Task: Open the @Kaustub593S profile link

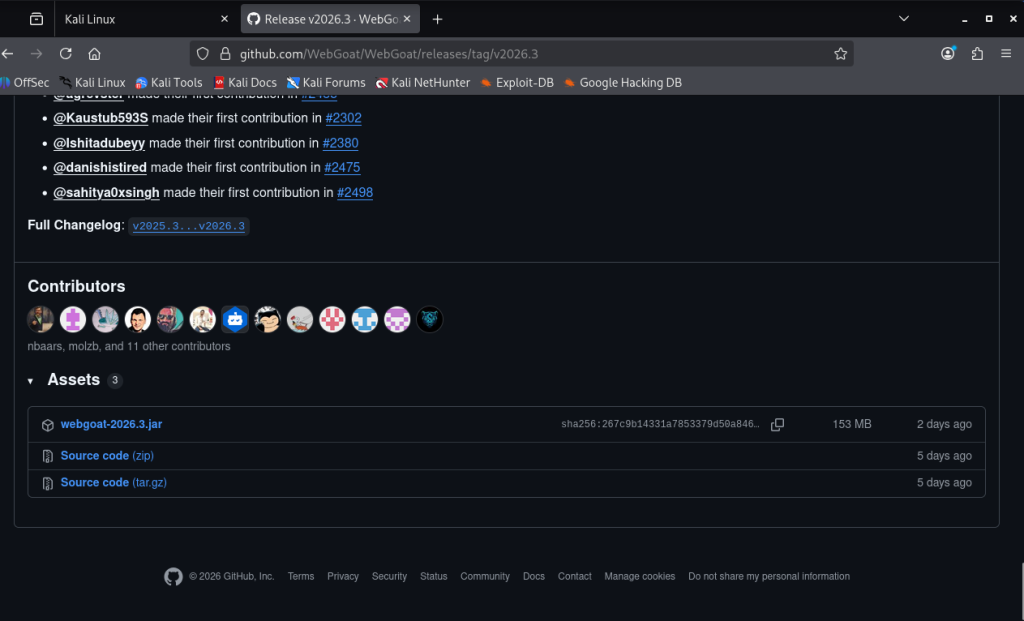Action: (x=101, y=118)
